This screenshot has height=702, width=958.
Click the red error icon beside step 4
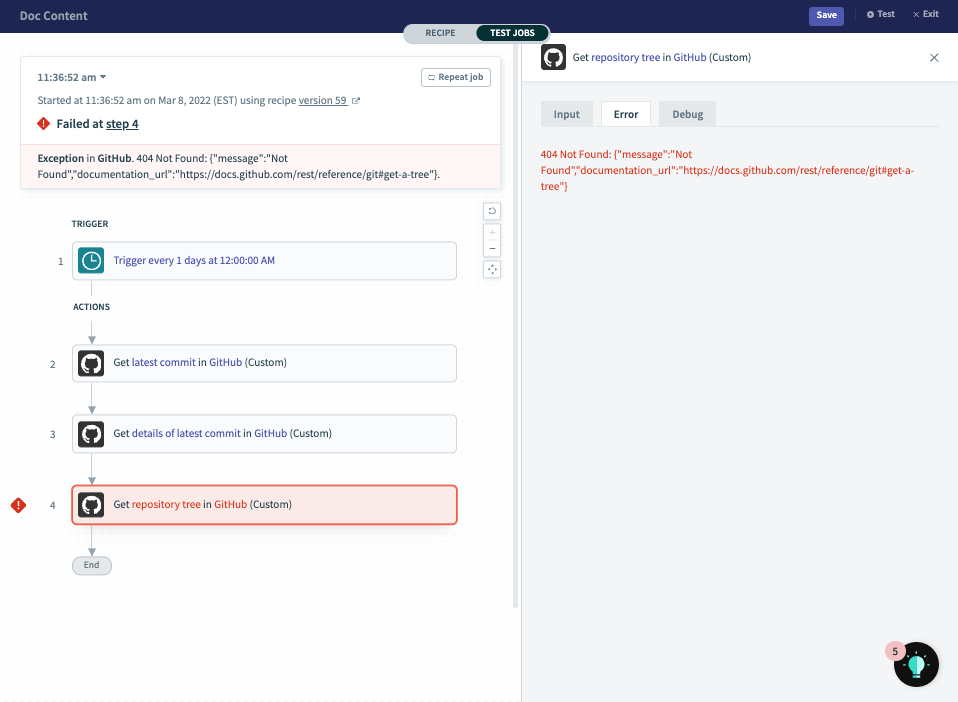18,505
